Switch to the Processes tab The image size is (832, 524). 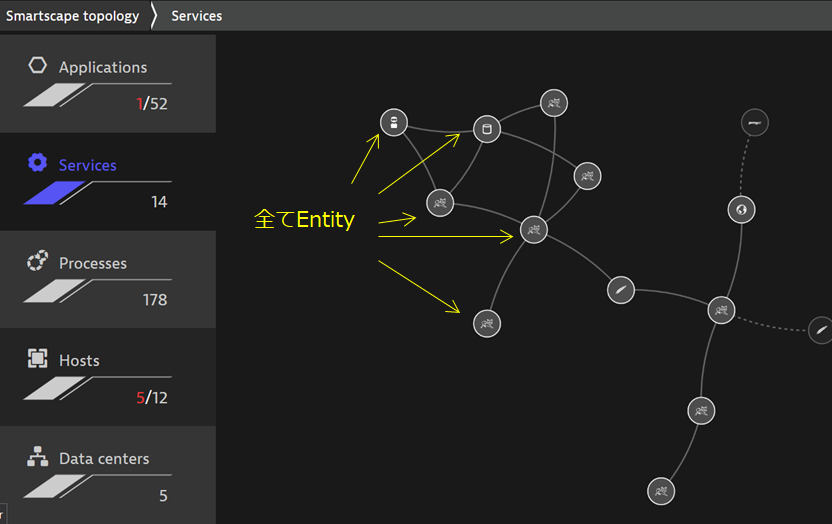(x=93, y=264)
